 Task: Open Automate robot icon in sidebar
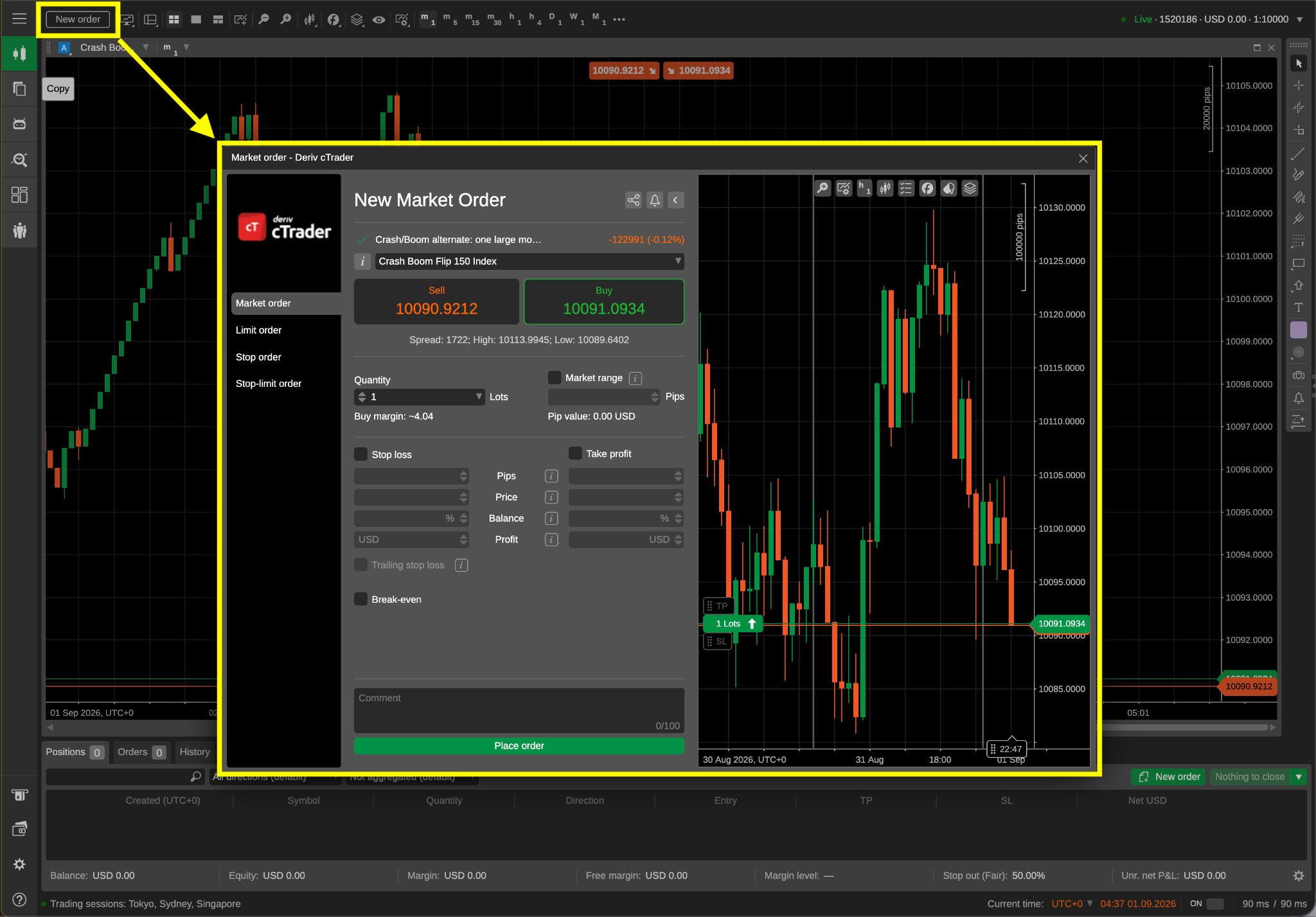tap(19, 123)
